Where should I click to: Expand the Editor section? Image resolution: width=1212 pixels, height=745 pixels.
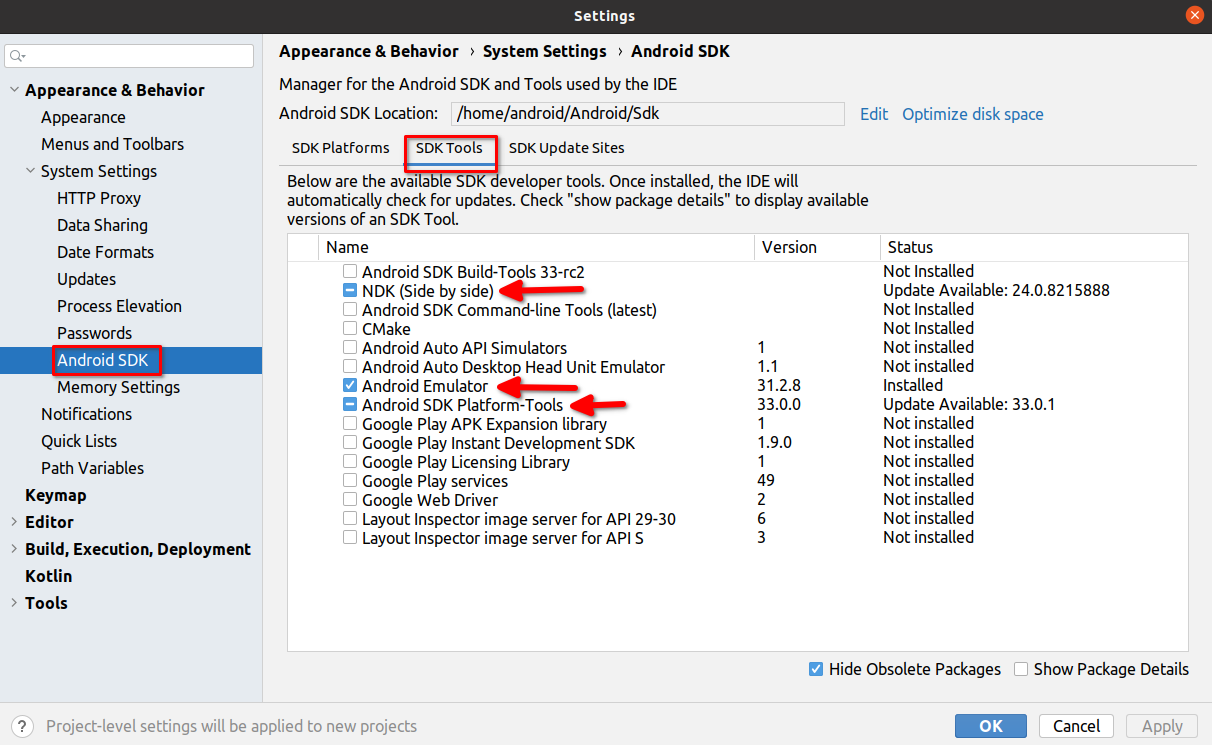click(14, 522)
